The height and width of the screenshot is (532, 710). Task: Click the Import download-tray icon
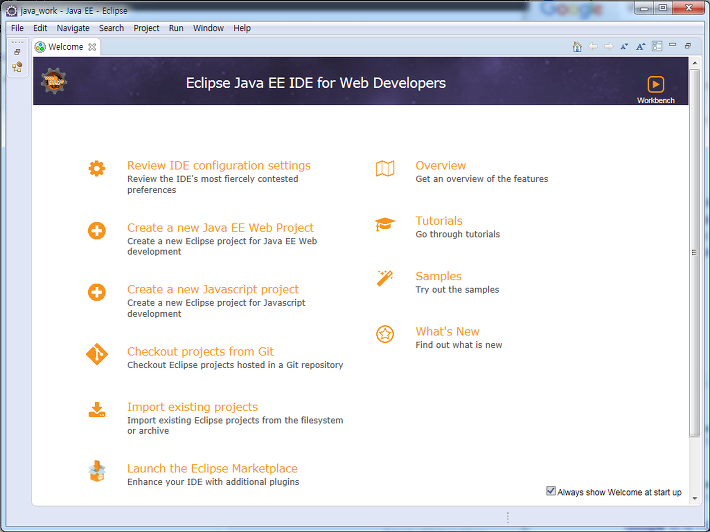96,410
